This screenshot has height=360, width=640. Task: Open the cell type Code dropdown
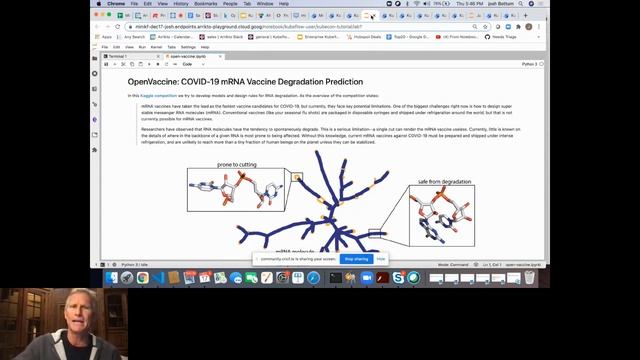(193, 64)
